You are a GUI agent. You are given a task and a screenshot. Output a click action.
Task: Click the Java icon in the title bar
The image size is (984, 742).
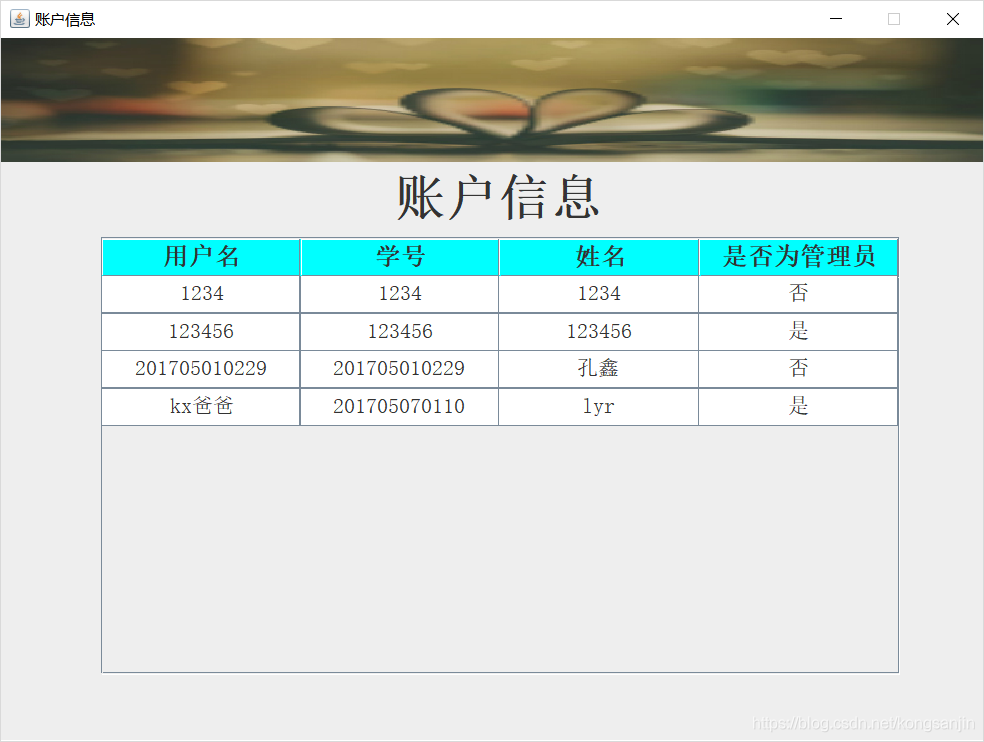19,19
